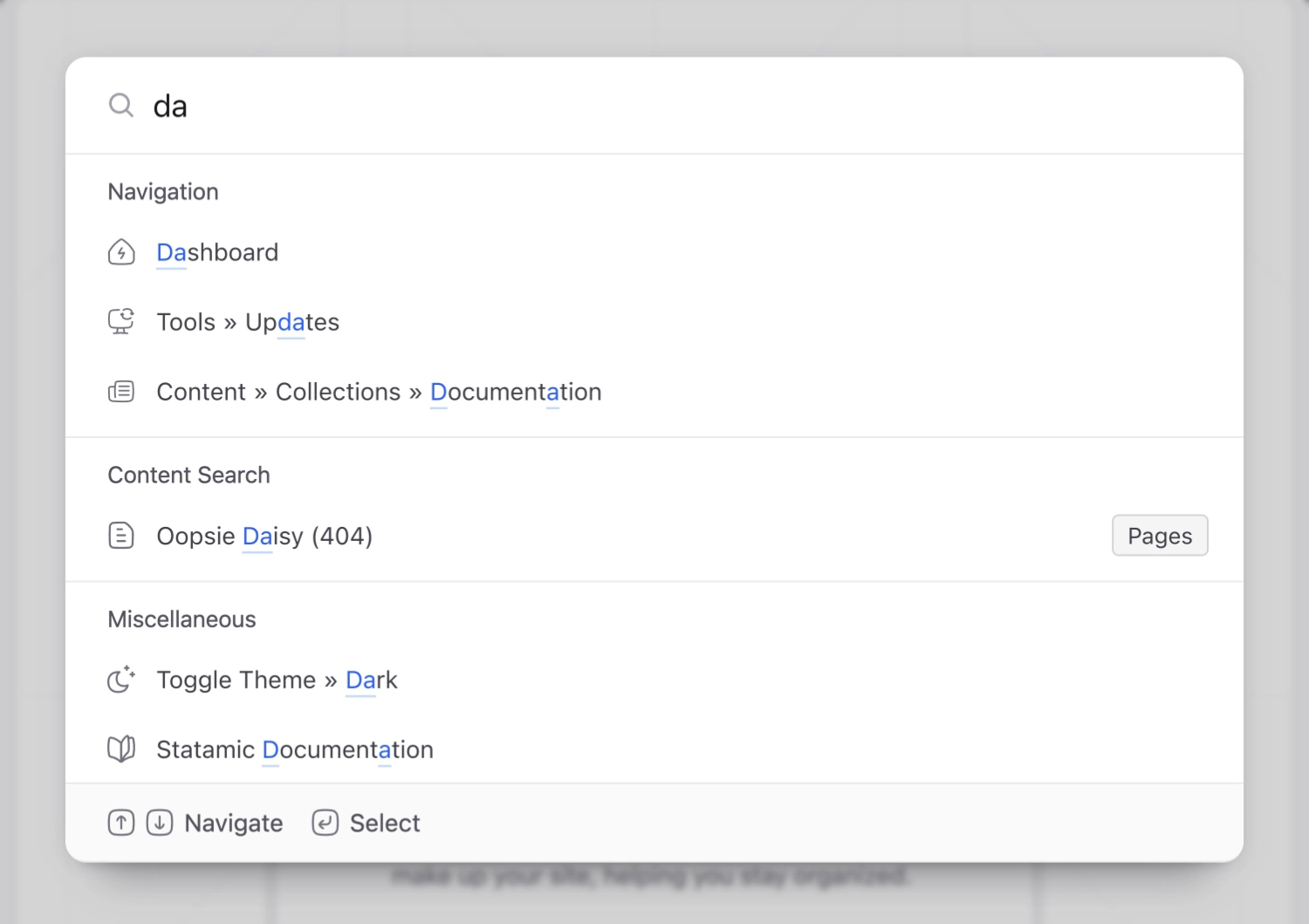Go to Tools » Updates
Screen dimensions: 1309x924
tap(248, 322)
